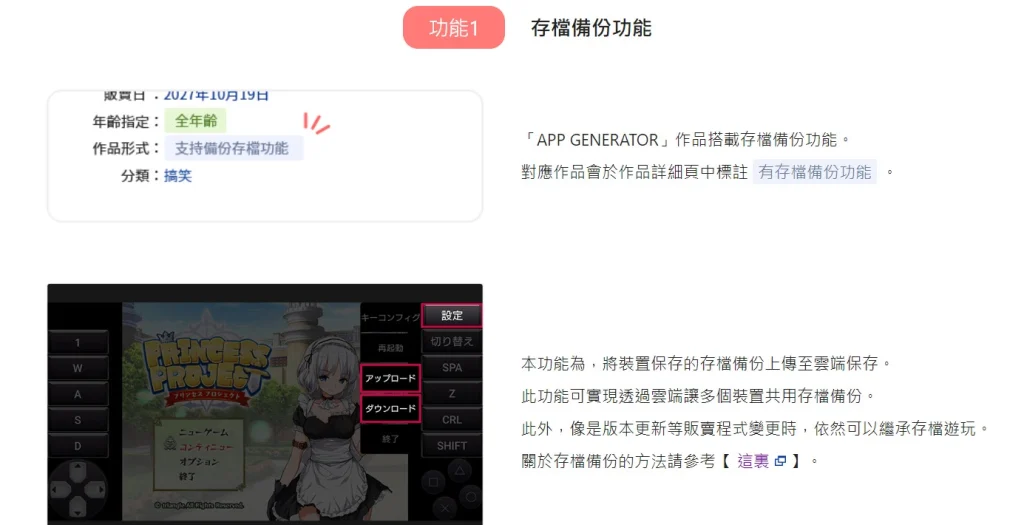Choose ダウンロード download menu entry

click(391, 409)
